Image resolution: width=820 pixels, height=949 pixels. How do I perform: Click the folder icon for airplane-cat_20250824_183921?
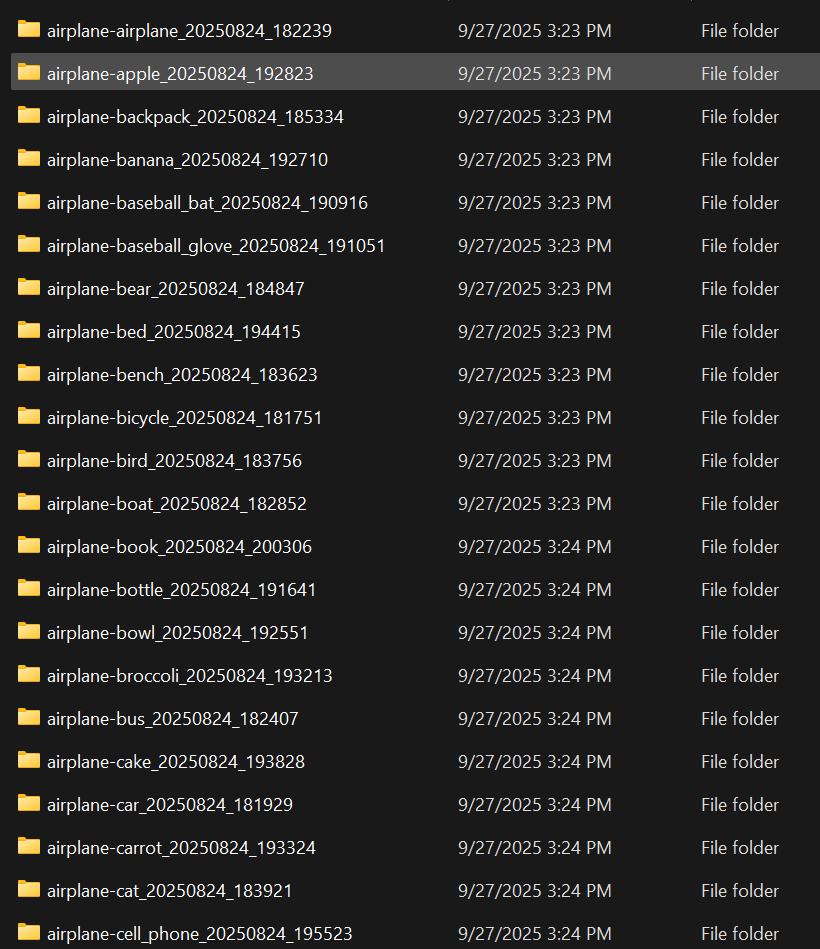point(28,890)
